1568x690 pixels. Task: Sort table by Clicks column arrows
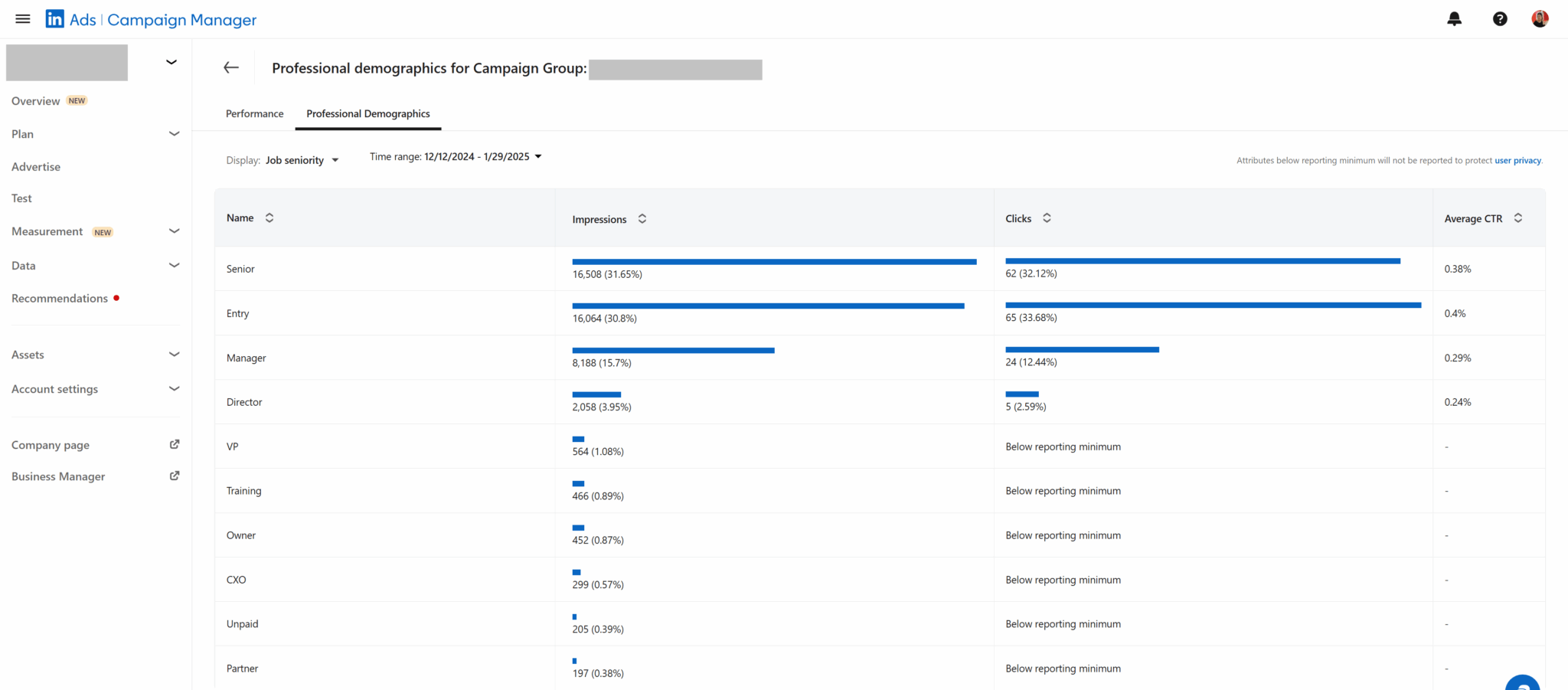click(1047, 218)
